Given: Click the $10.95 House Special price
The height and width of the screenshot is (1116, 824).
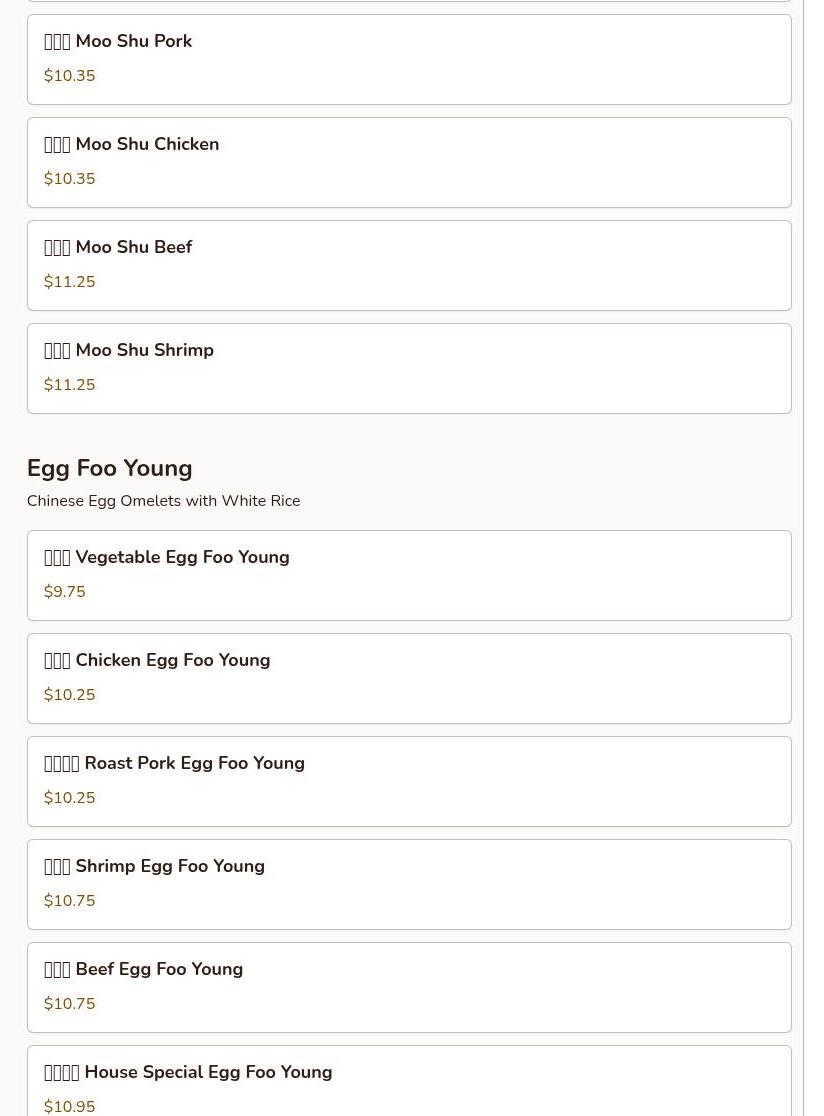Looking at the screenshot, I should (70, 1106).
